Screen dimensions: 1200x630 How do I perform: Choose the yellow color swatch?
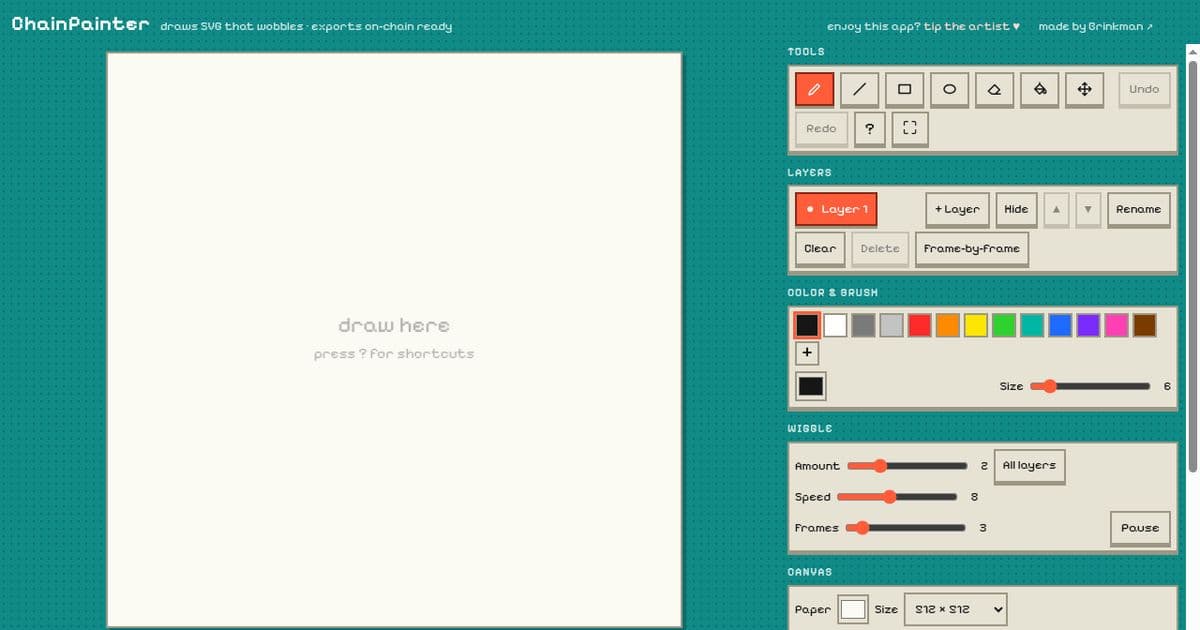[x=976, y=325]
